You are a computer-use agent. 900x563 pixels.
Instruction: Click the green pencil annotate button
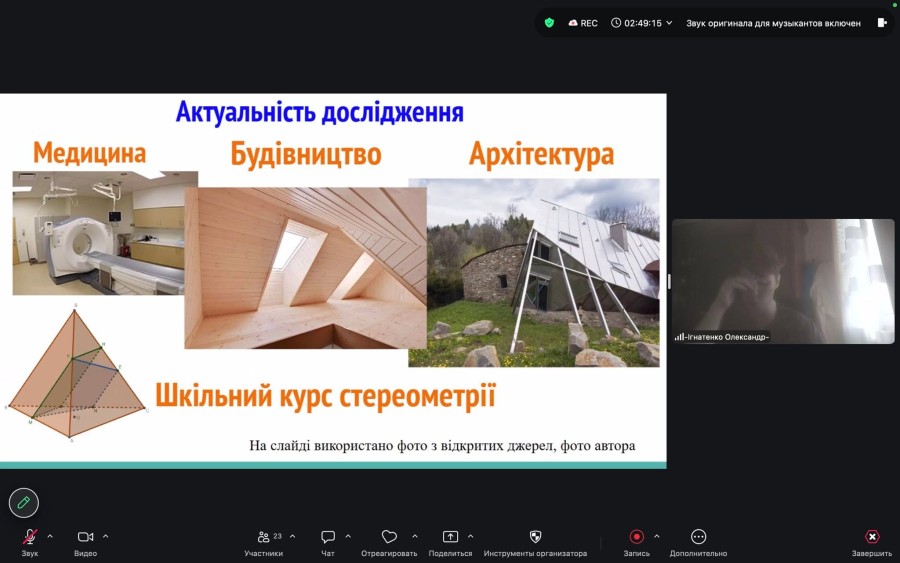tap(24, 503)
